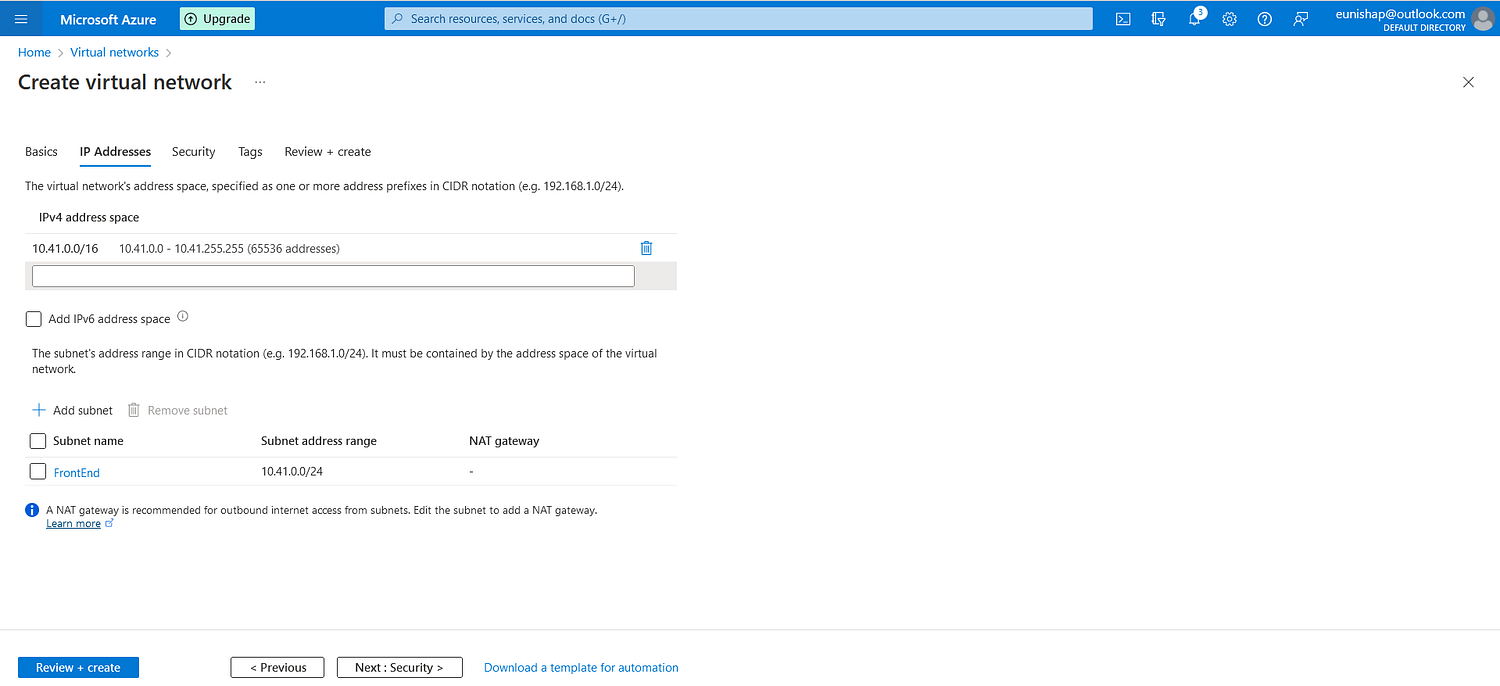The width and height of the screenshot is (1500, 686).
Task: Switch to the Security tab
Action: tap(193, 152)
